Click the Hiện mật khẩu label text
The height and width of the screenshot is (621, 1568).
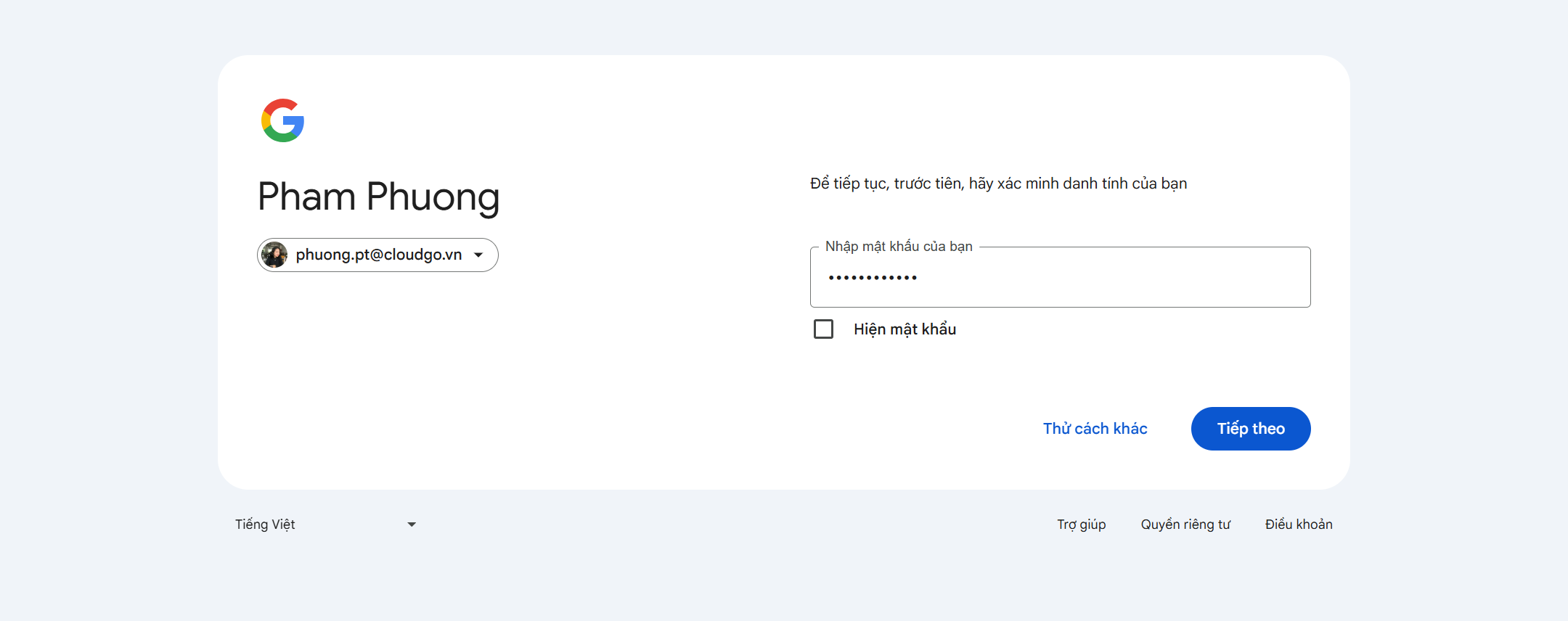click(905, 329)
